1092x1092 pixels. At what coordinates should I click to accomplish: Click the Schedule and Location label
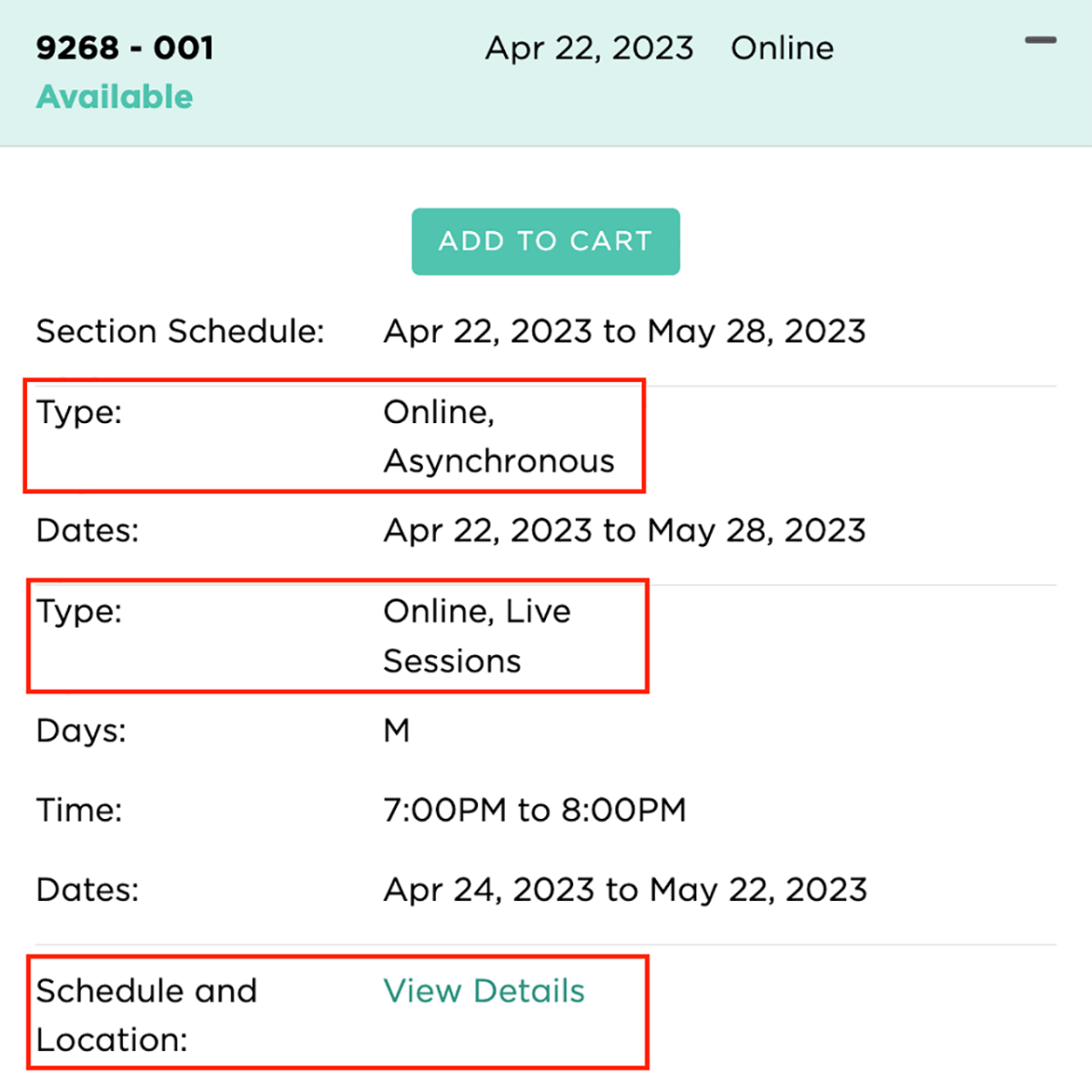pos(147,1015)
